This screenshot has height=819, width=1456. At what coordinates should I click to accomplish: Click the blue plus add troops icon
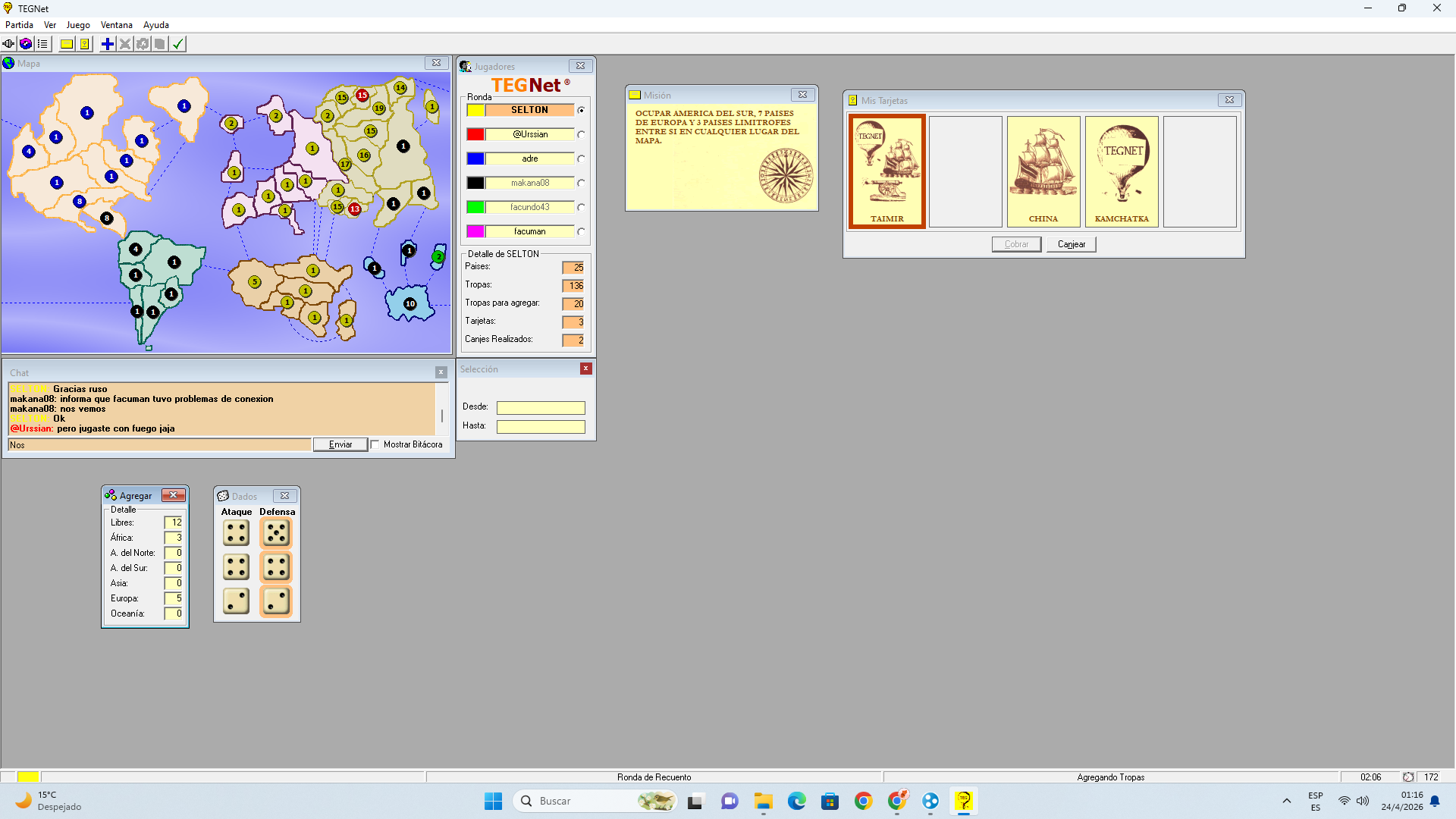pyautogui.click(x=108, y=44)
